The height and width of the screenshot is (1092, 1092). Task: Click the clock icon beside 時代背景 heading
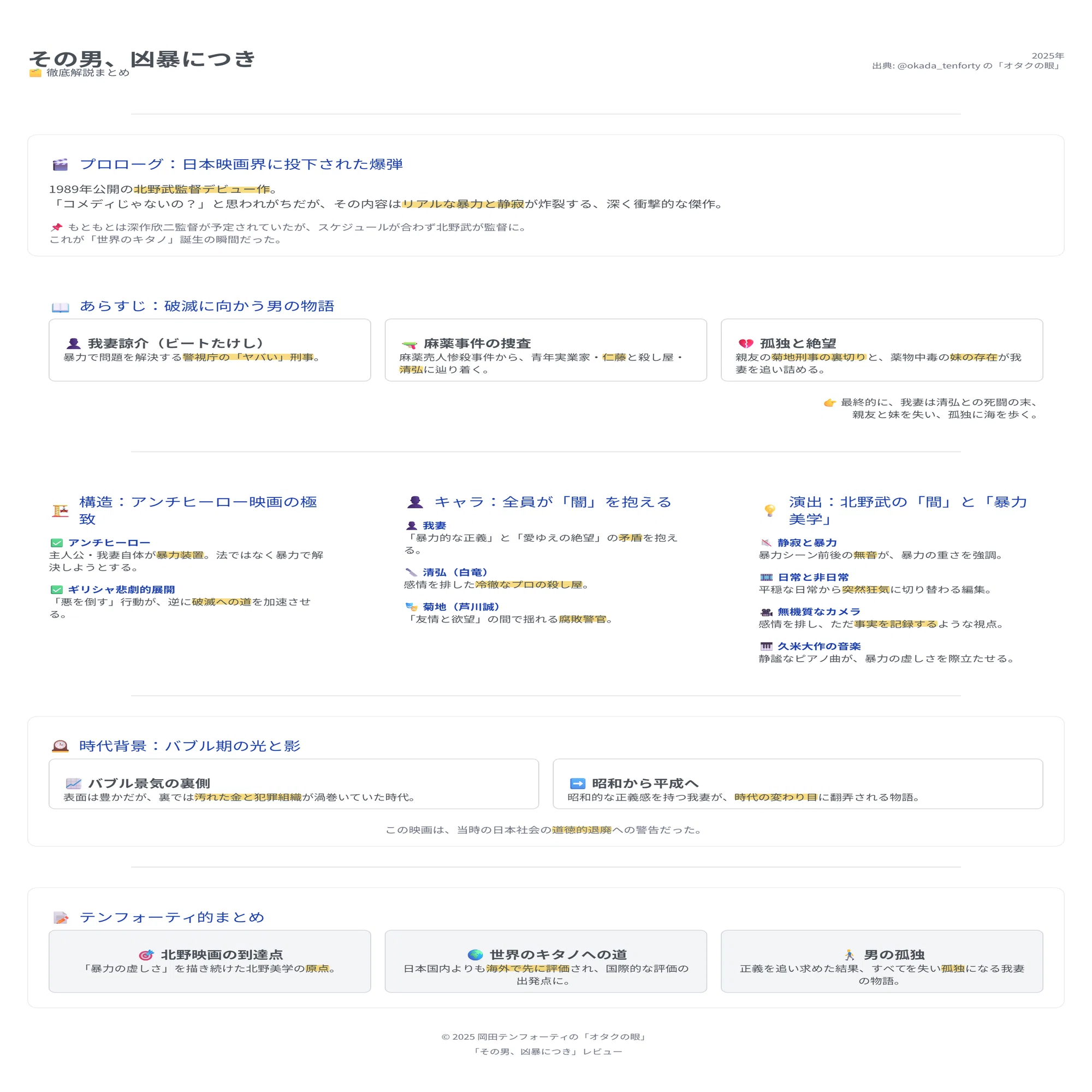[61, 746]
